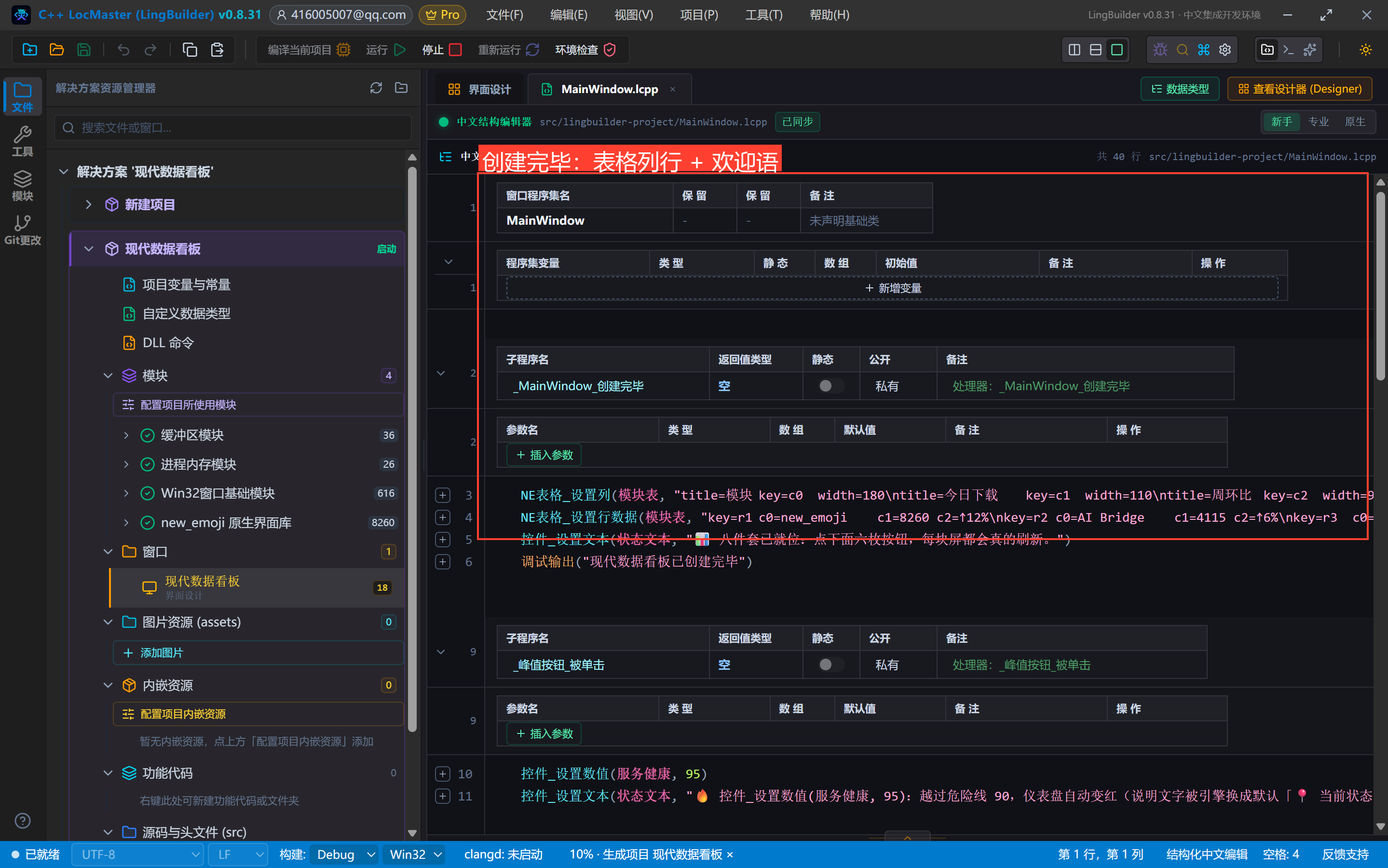Click the help question mark icon

pos(22,821)
